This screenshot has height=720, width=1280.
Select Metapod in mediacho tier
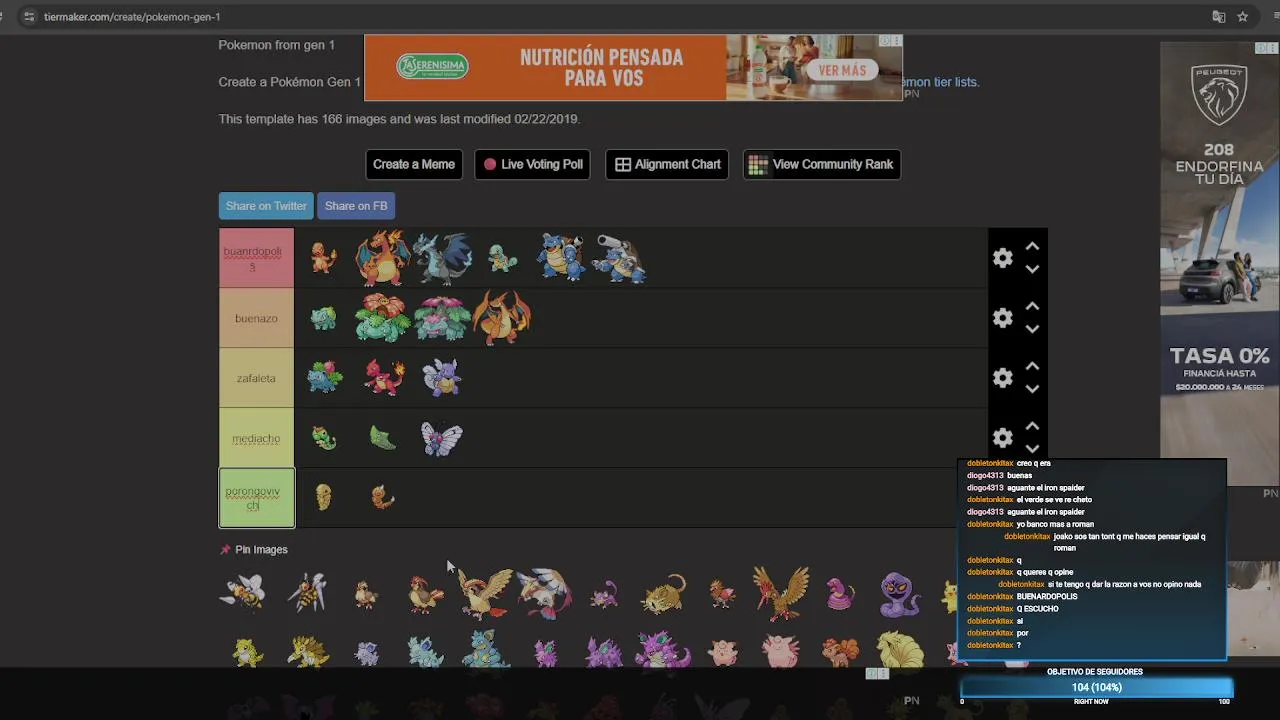point(383,438)
